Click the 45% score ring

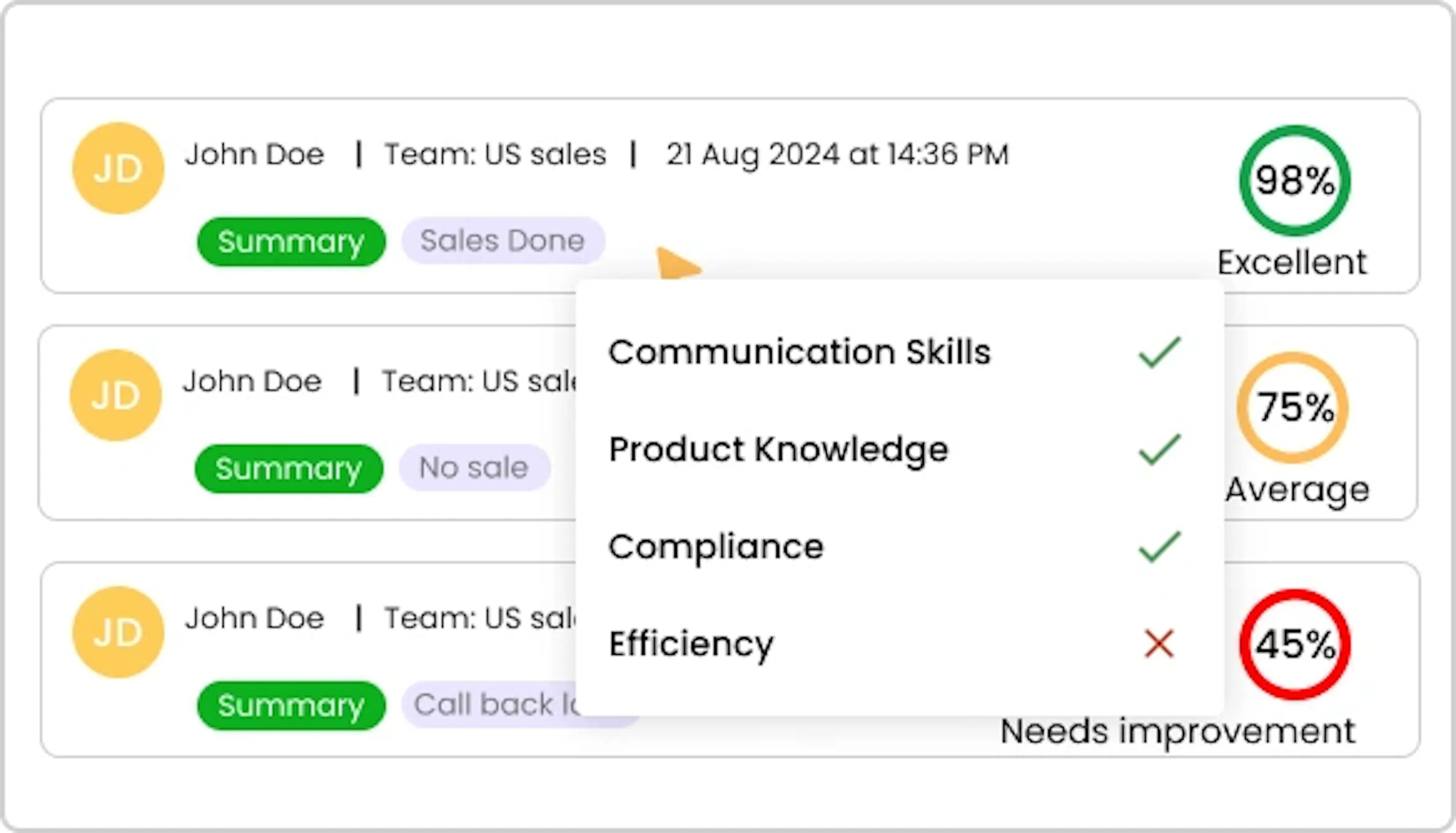coord(1295,644)
